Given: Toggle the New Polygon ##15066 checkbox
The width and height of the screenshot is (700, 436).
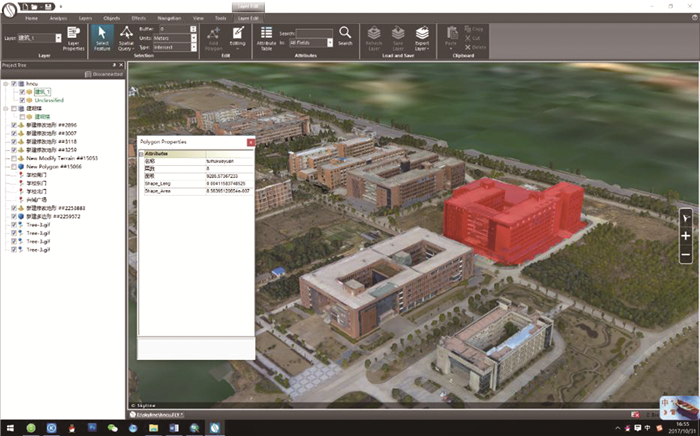Looking at the screenshot, I should coord(14,165).
